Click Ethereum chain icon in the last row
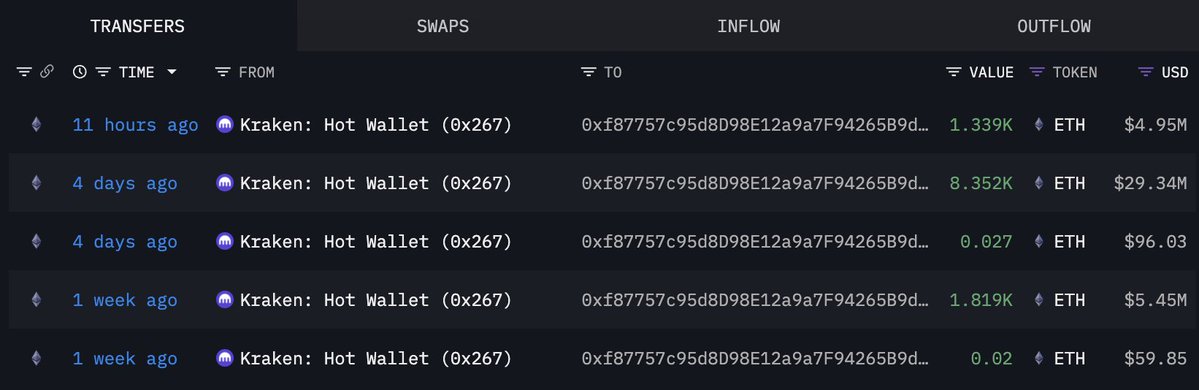This screenshot has height=390, width=1199. [36, 358]
